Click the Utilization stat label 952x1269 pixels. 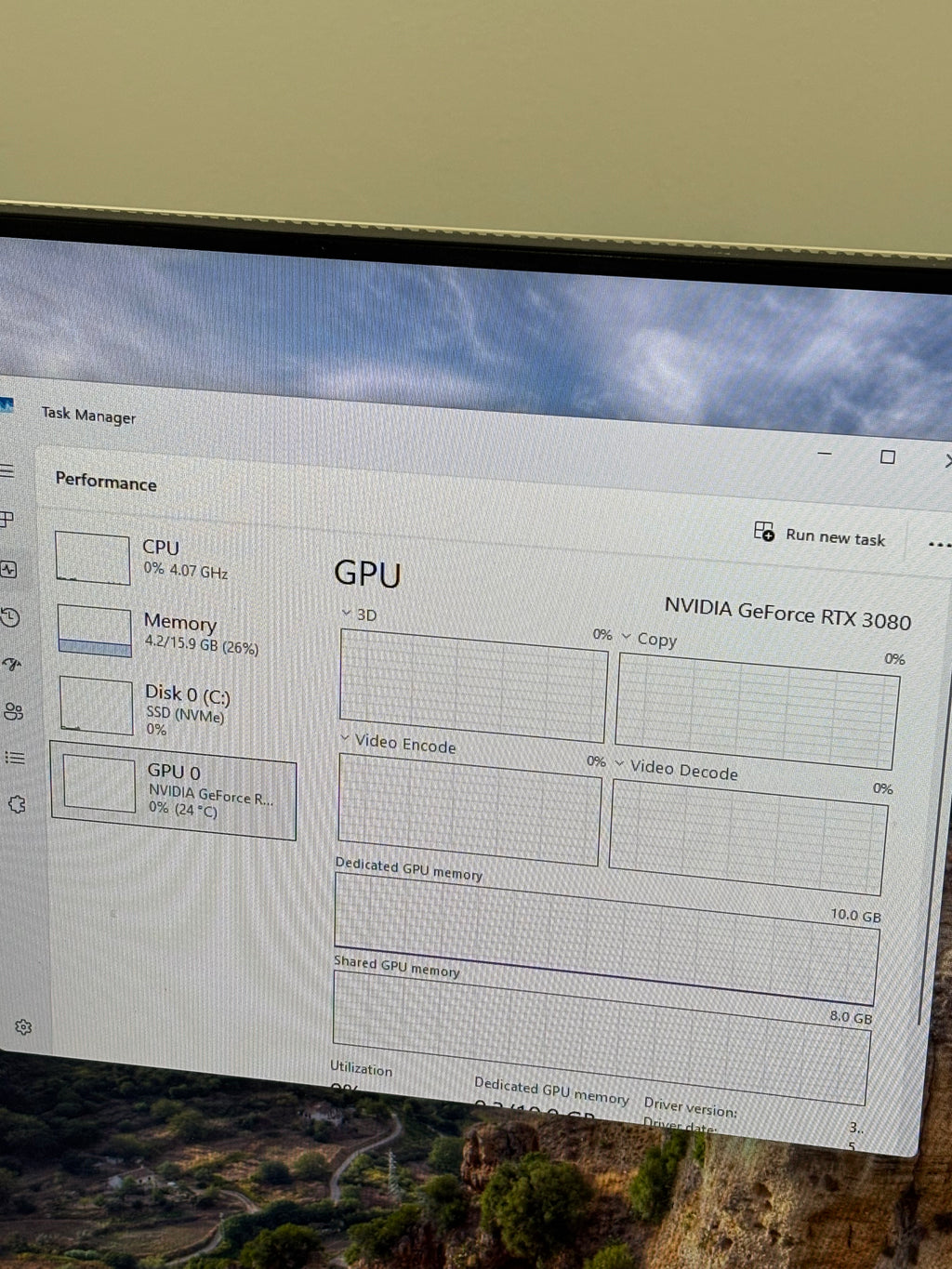coord(361,1068)
